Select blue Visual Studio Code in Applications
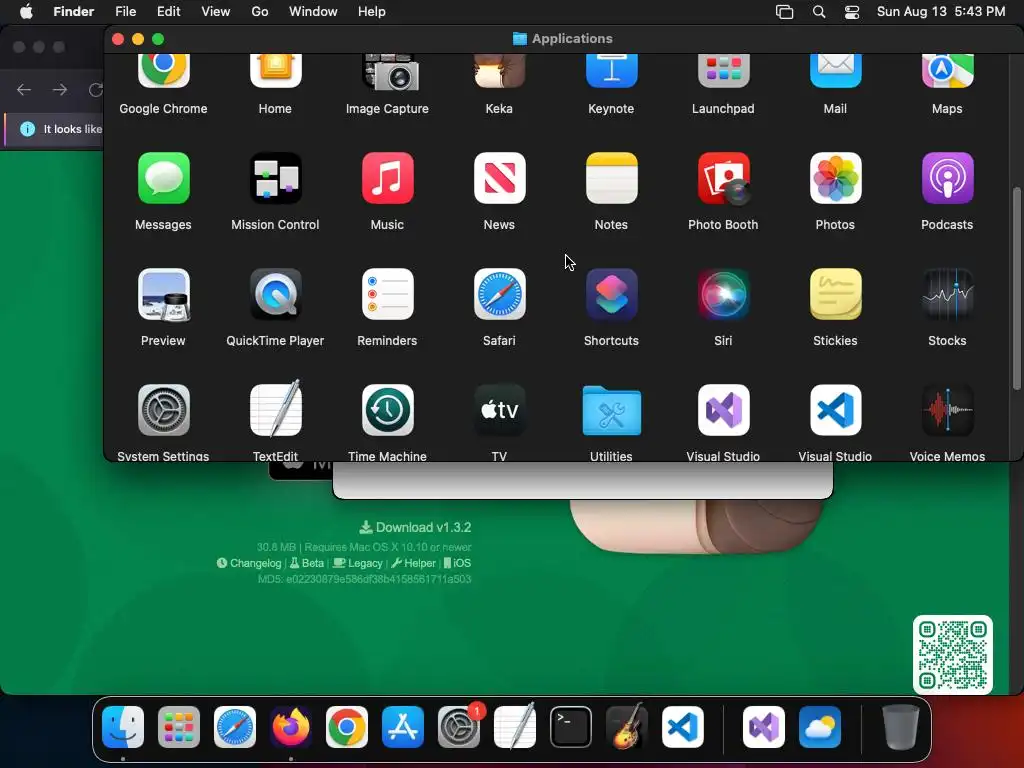This screenshot has height=768, width=1024. 835,410
